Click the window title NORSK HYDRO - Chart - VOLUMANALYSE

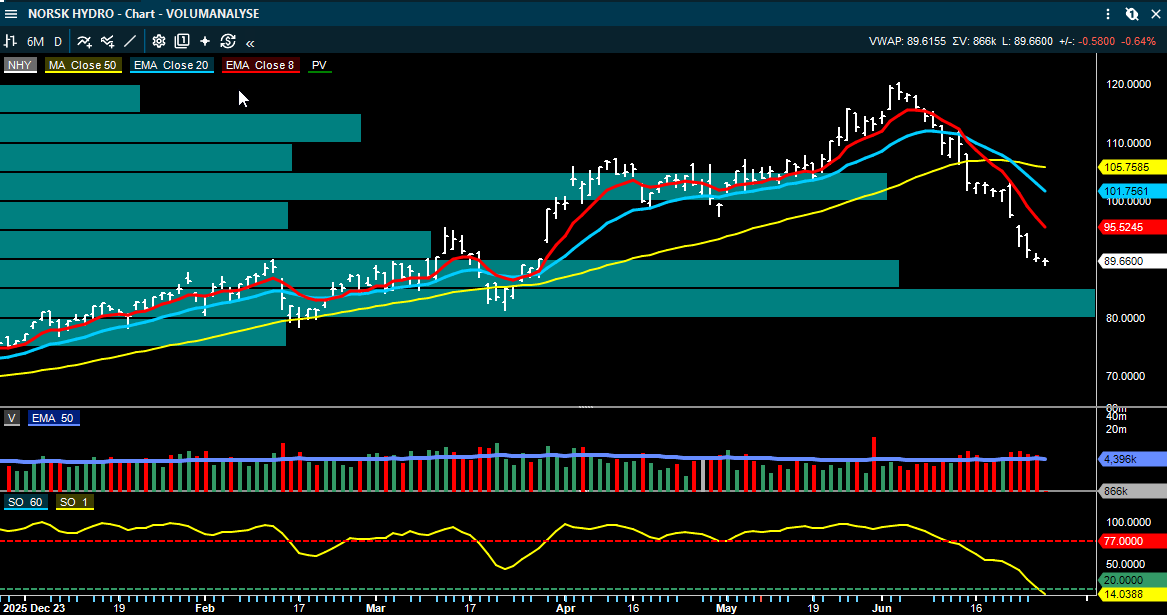pyautogui.click(x=144, y=13)
